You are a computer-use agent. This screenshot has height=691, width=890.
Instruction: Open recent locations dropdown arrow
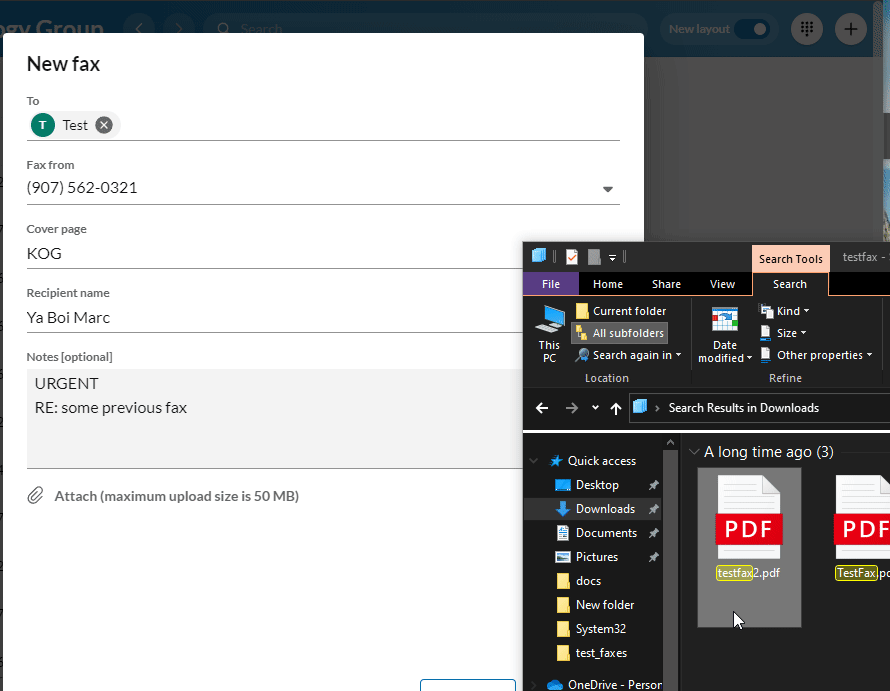point(595,408)
